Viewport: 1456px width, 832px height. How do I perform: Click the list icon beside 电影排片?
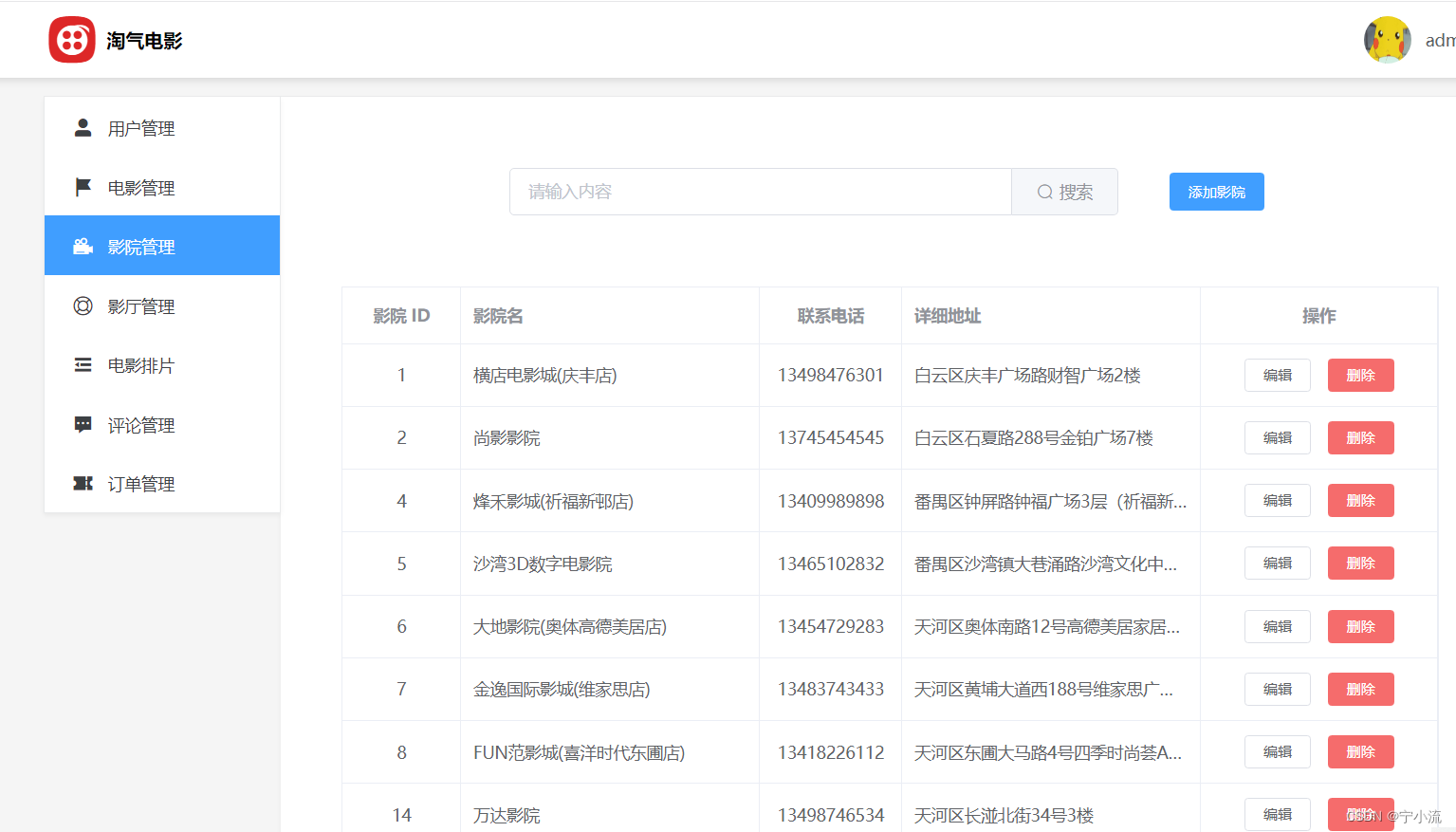coord(83,365)
